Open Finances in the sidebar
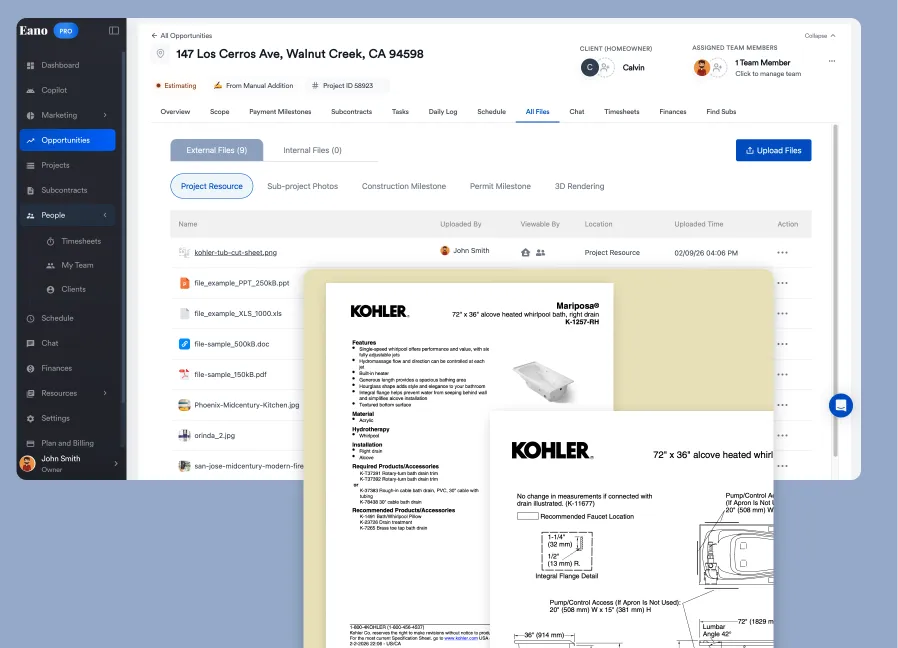Screen dimensions: 898x648 tap(56, 368)
